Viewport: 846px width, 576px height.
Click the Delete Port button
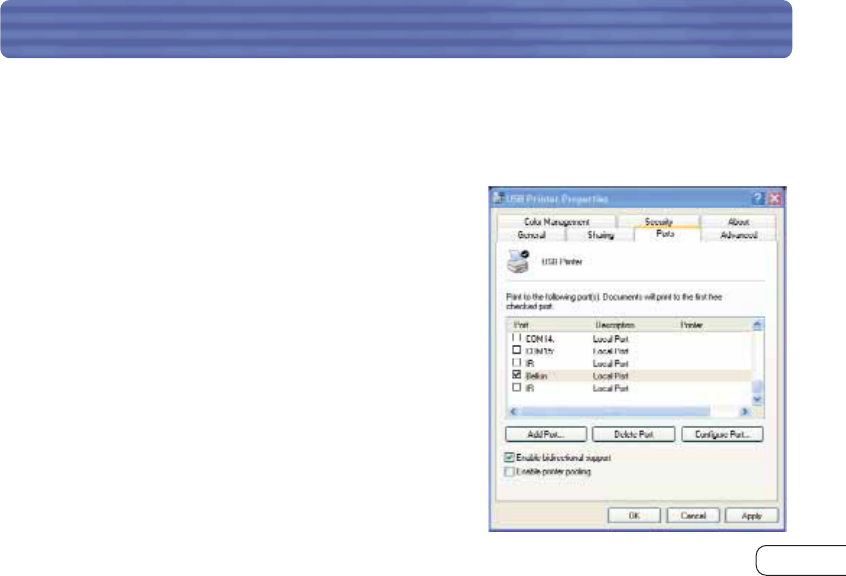633,434
